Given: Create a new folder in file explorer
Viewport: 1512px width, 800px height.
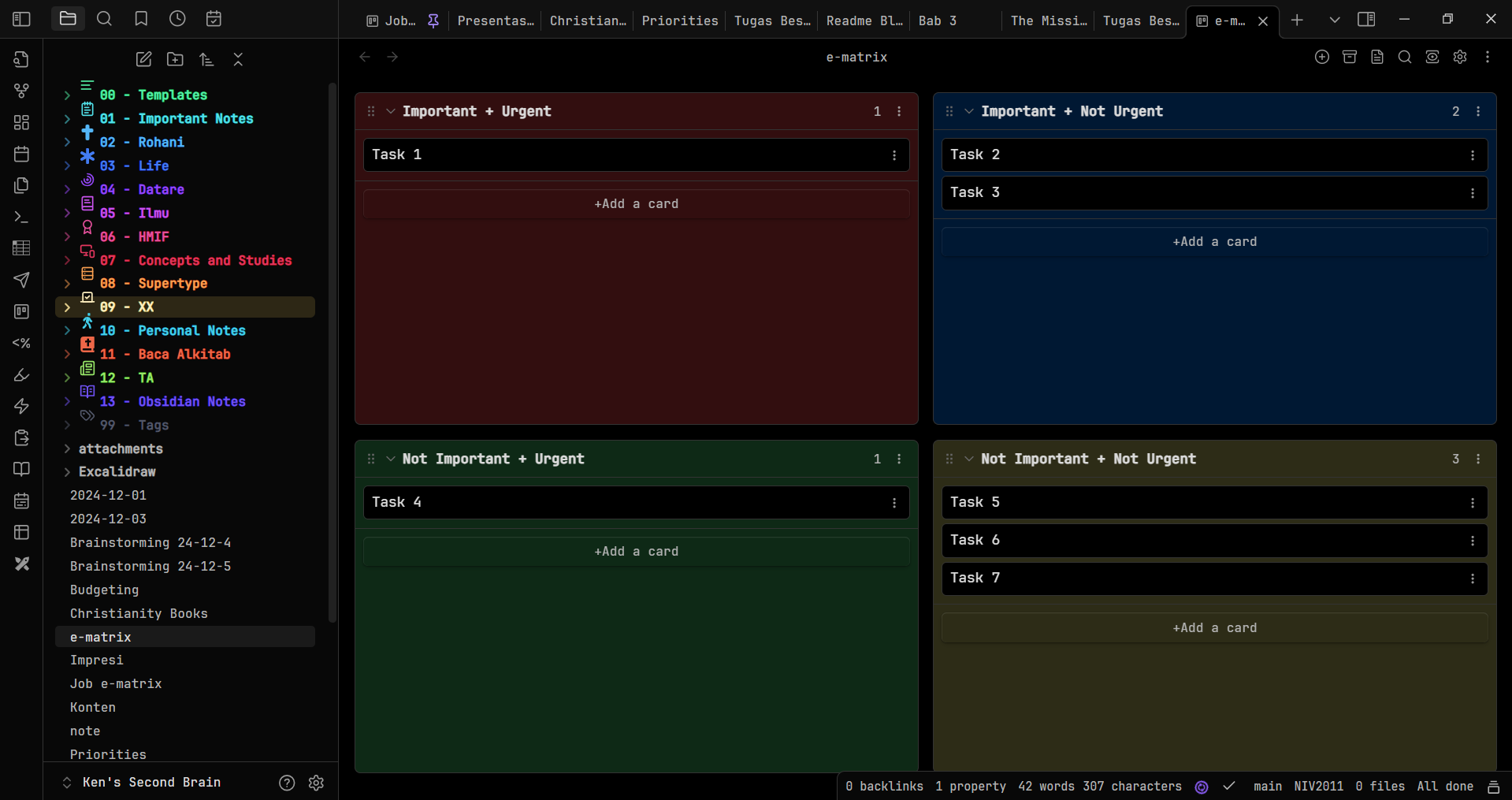Looking at the screenshot, I should (x=175, y=59).
